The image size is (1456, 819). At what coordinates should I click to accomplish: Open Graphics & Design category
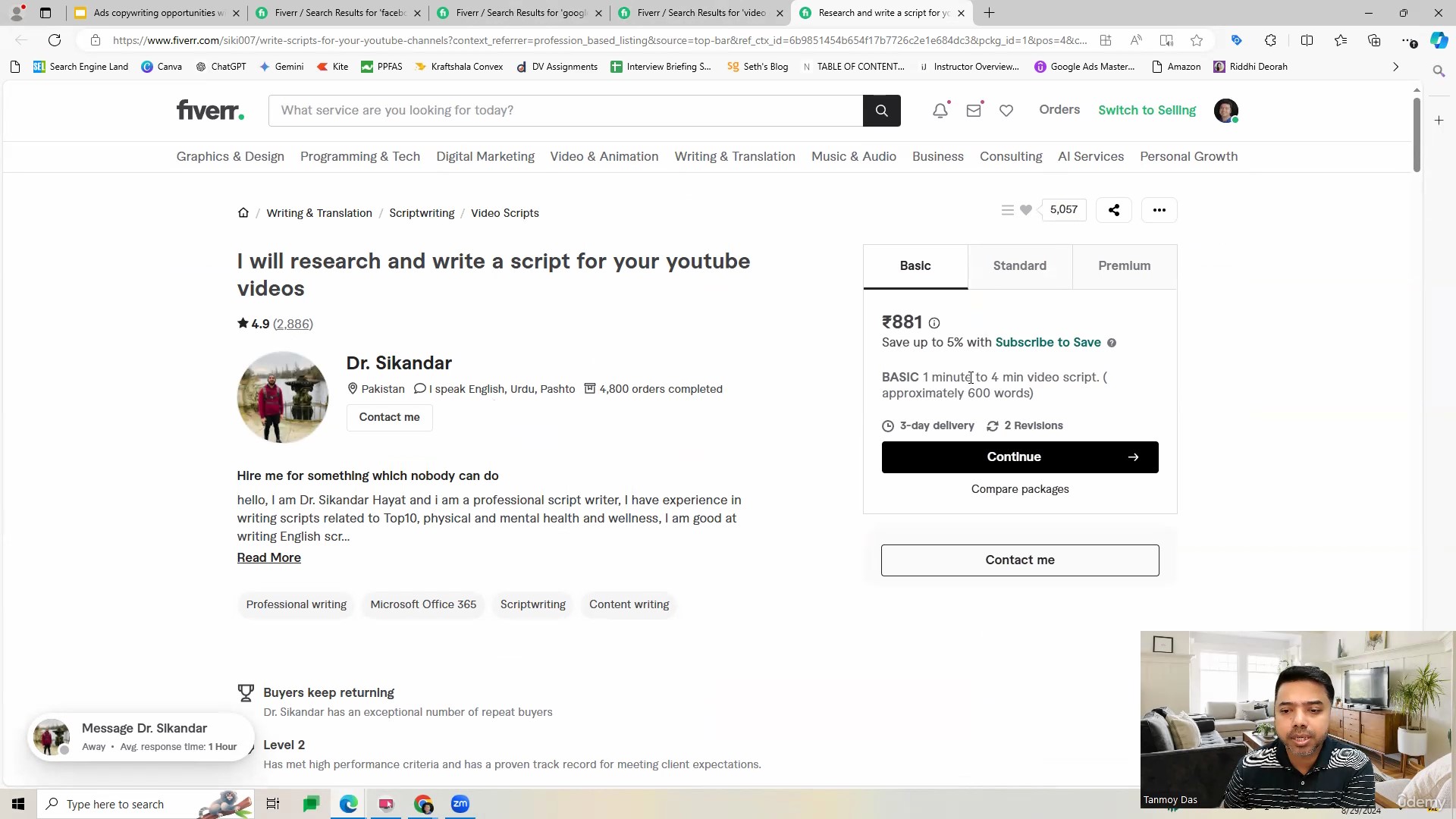231,156
